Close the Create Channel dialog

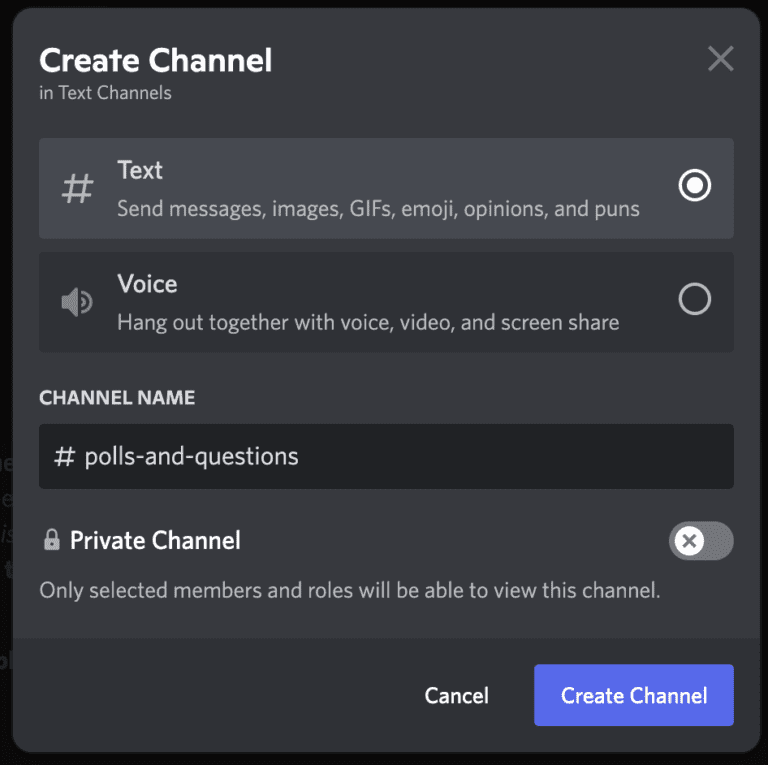click(x=720, y=59)
